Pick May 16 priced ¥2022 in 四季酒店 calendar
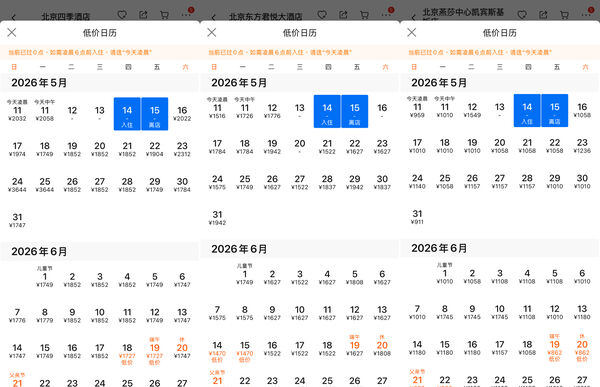The image size is (600, 387). pos(182,114)
